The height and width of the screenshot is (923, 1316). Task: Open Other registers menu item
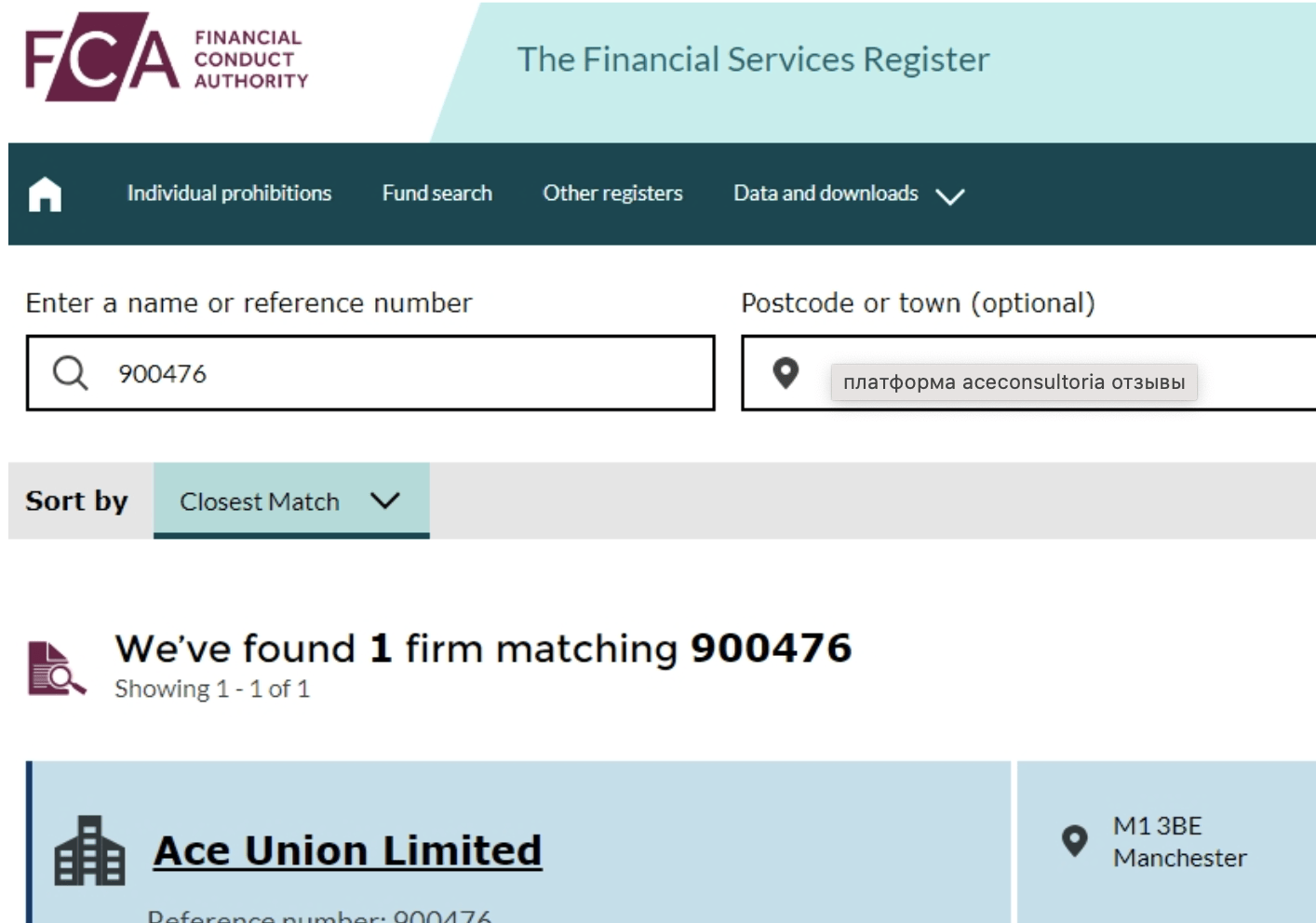(612, 194)
